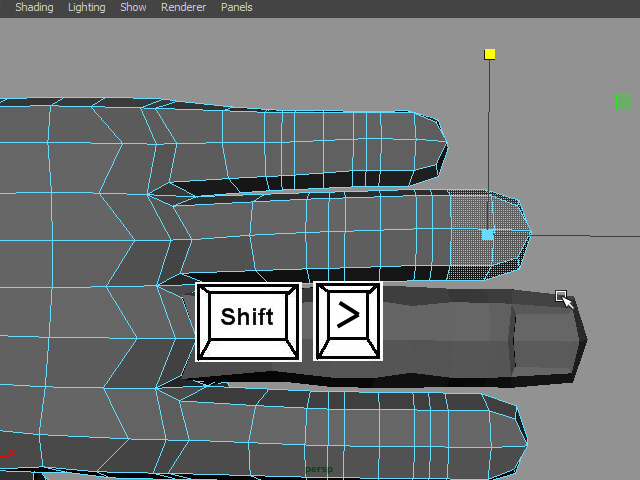Screen dimensions: 640x480
Task: Click the green square manipulator handle
Action: (x=624, y=101)
